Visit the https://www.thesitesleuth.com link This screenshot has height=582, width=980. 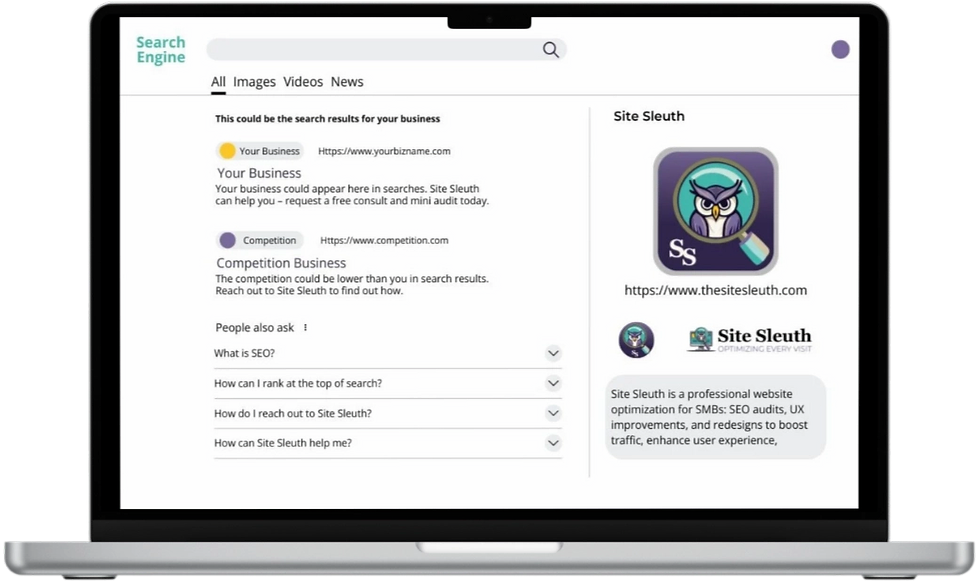716,290
